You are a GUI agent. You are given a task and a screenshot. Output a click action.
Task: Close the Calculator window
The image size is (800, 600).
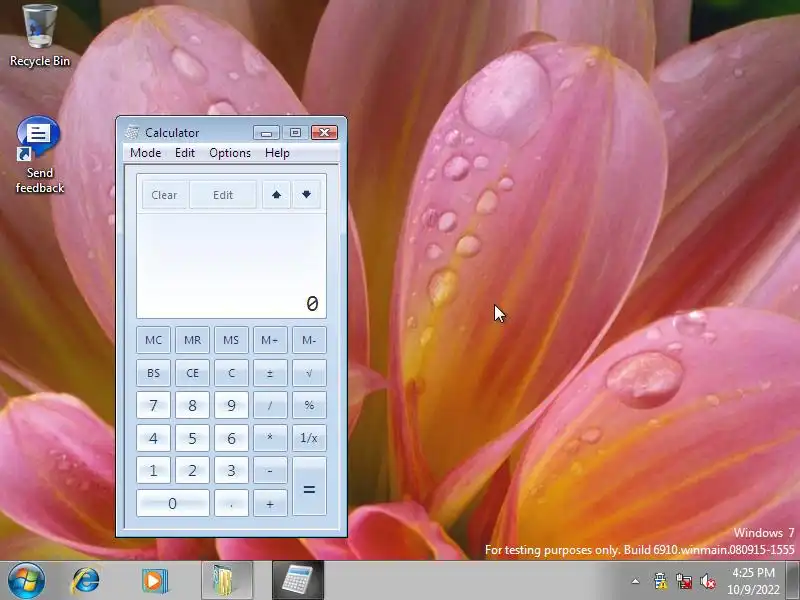[324, 133]
